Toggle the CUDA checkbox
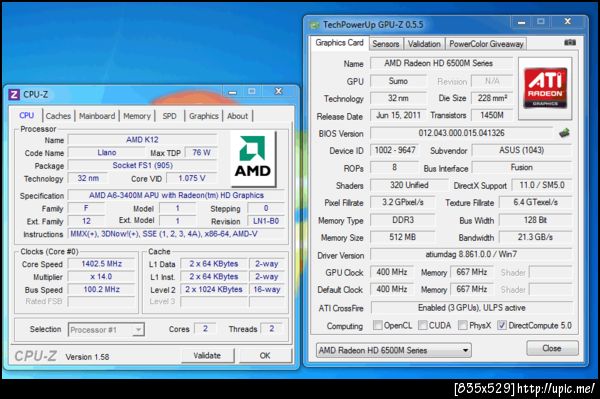This screenshot has width=600, height=399. 423,325
